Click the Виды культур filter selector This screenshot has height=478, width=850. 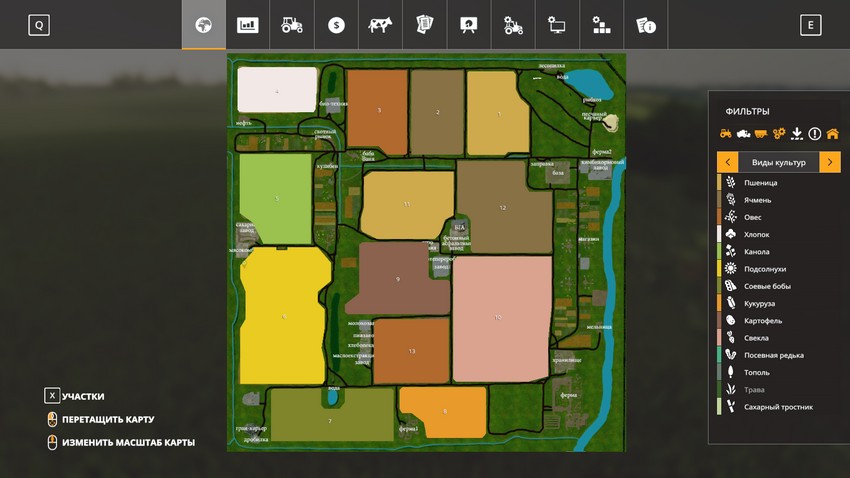point(778,162)
